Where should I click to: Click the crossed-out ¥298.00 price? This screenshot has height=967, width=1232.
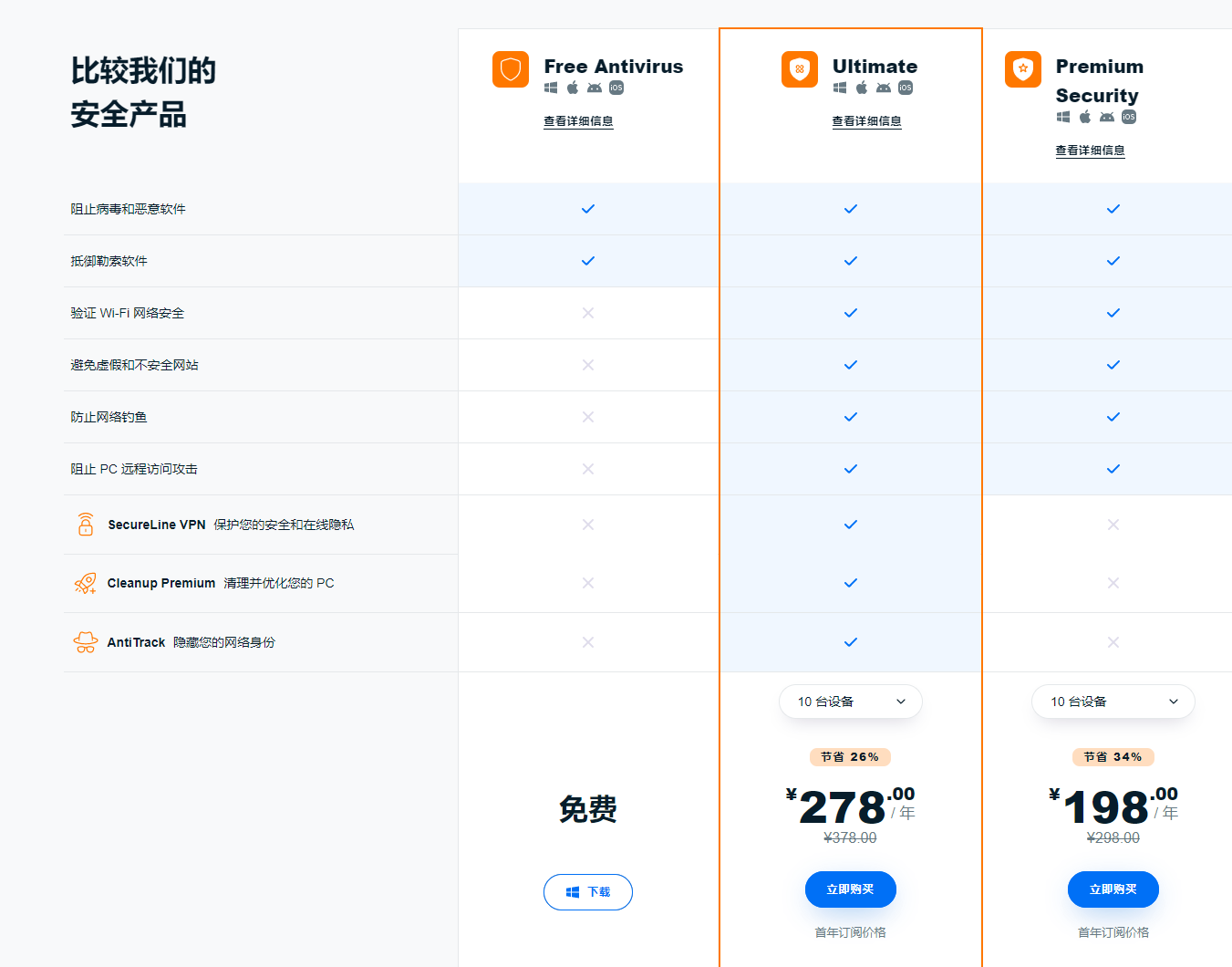coord(1113,837)
